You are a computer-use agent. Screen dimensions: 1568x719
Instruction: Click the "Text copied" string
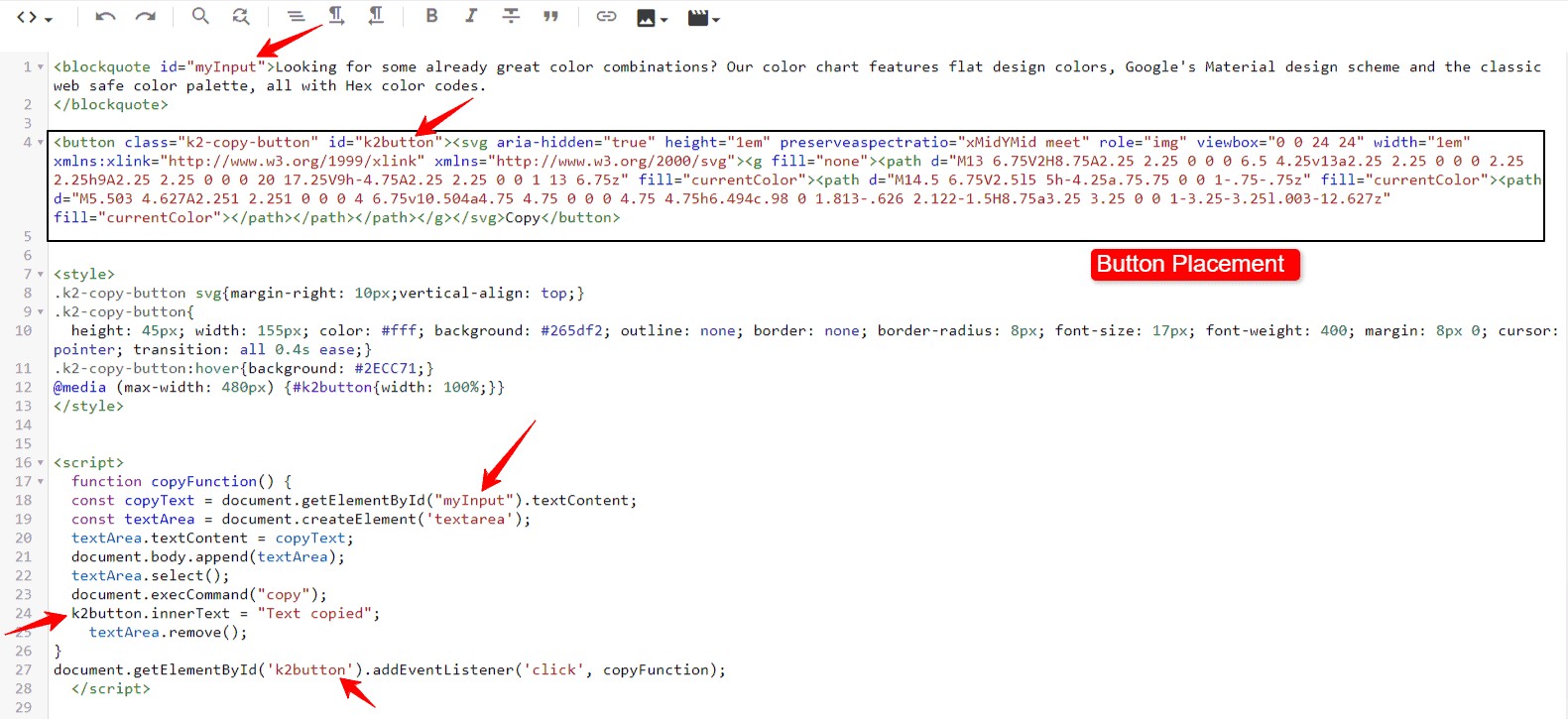click(x=314, y=613)
